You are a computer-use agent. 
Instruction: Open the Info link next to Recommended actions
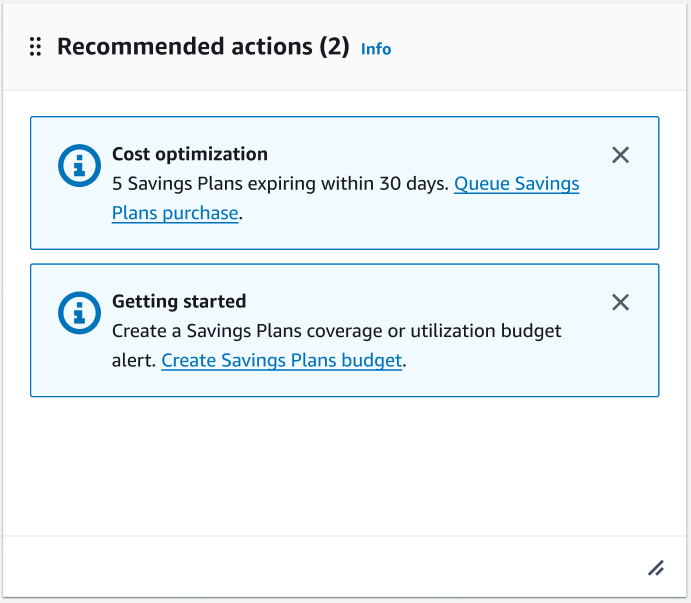click(x=376, y=49)
